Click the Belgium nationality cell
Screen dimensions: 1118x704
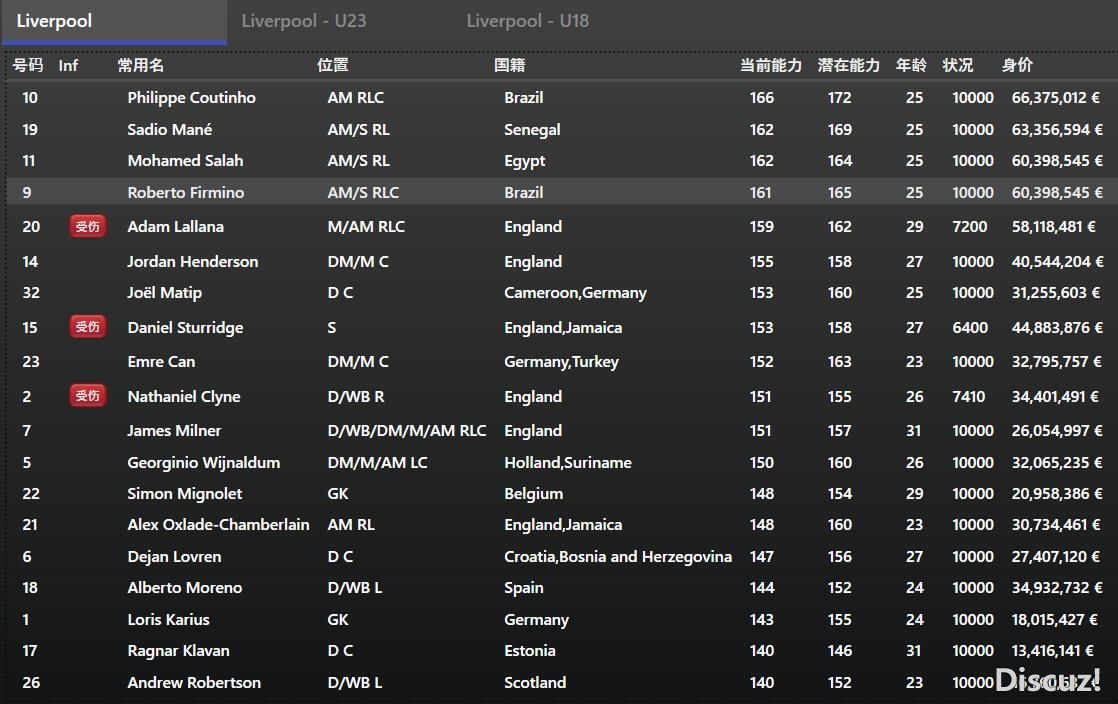(x=533, y=494)
